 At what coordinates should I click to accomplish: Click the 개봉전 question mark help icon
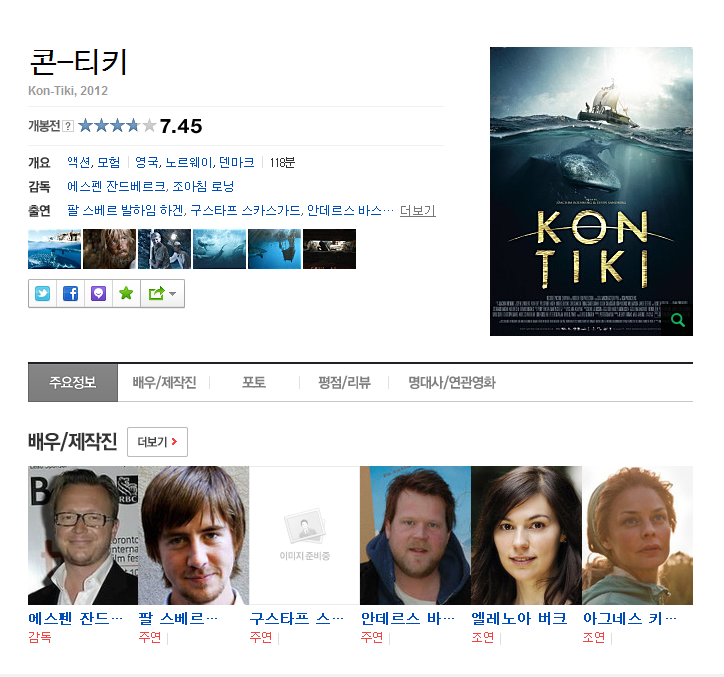(68, 126)
